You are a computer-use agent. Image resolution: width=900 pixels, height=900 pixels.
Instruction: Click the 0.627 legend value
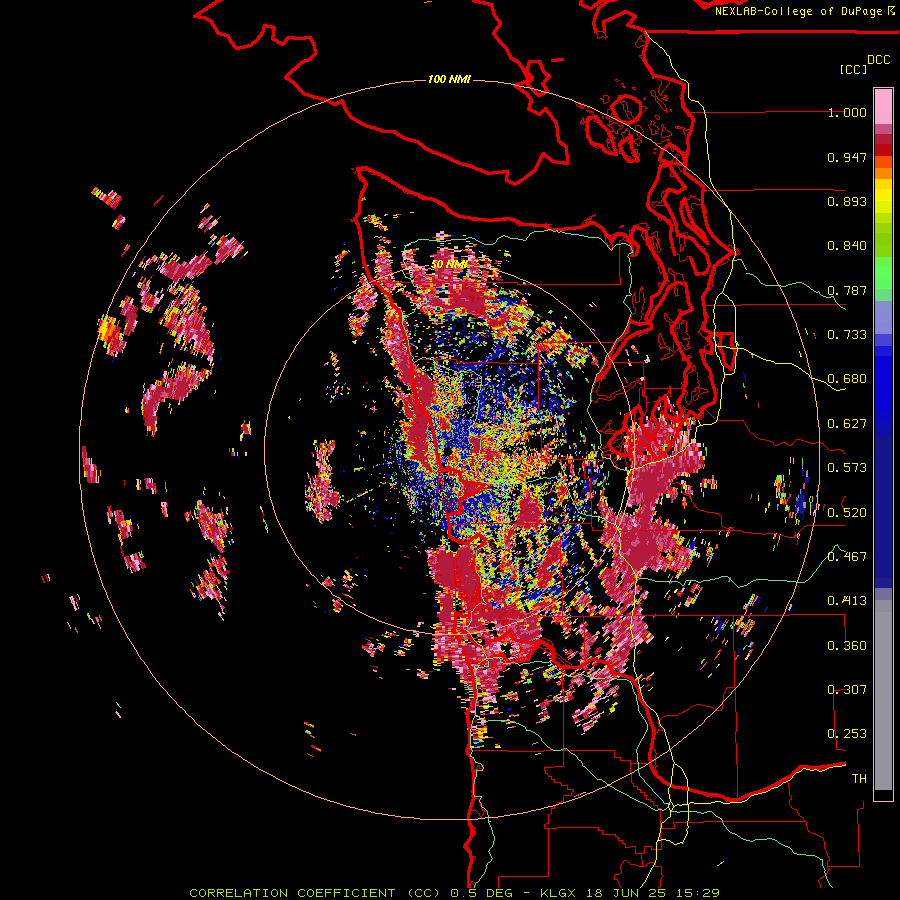[847, 424]
